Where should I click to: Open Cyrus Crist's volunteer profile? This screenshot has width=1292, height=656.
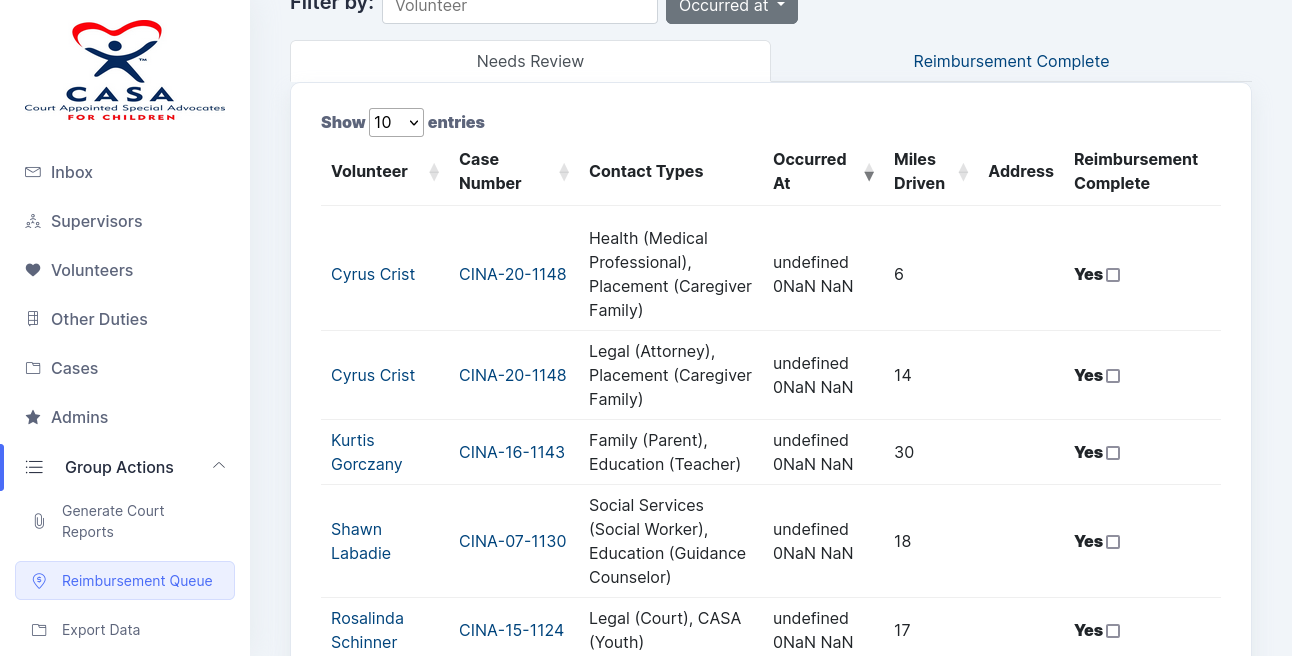click(373, 274)
